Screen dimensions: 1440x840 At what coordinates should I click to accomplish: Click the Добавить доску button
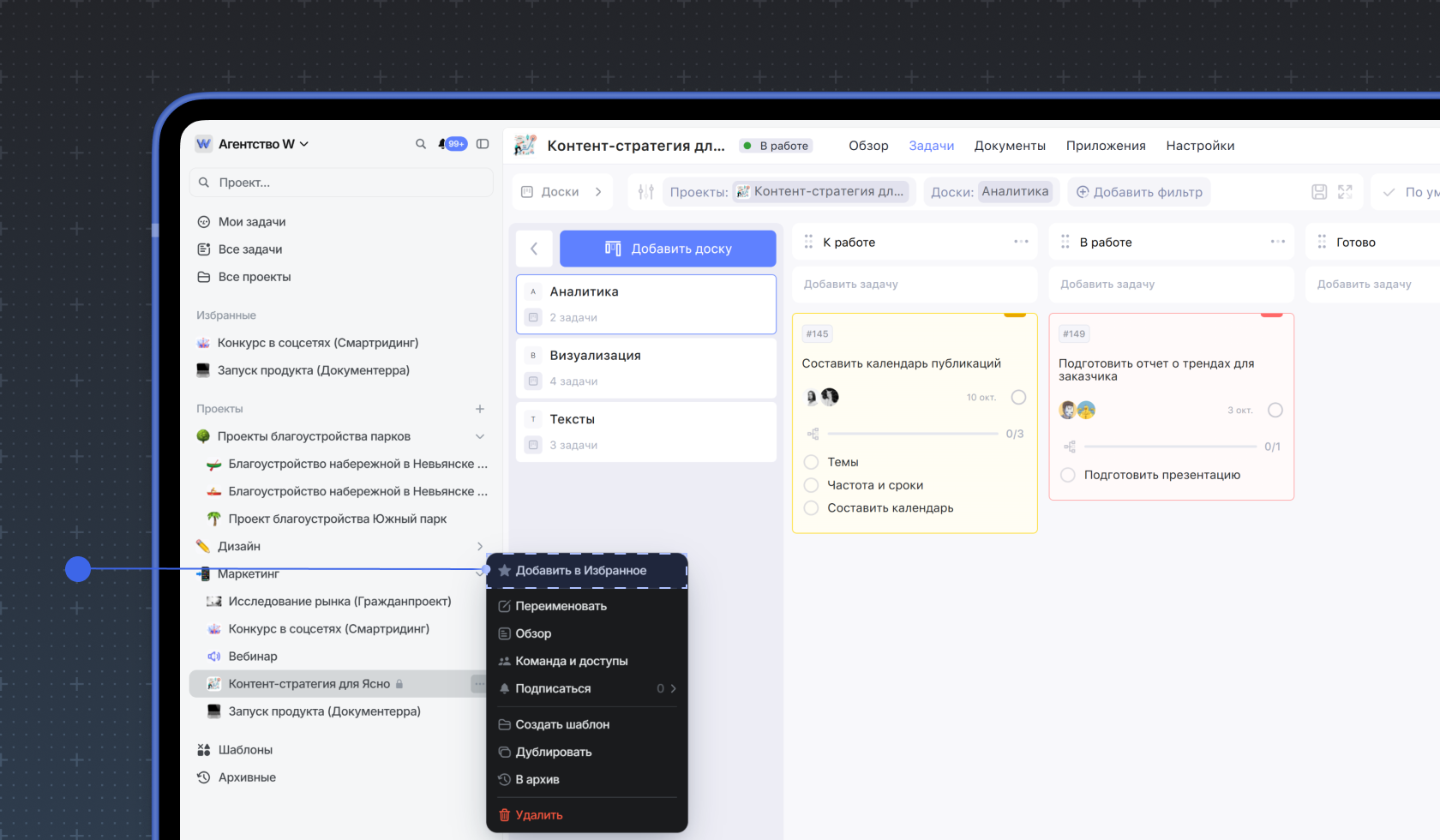click(668, 249)
